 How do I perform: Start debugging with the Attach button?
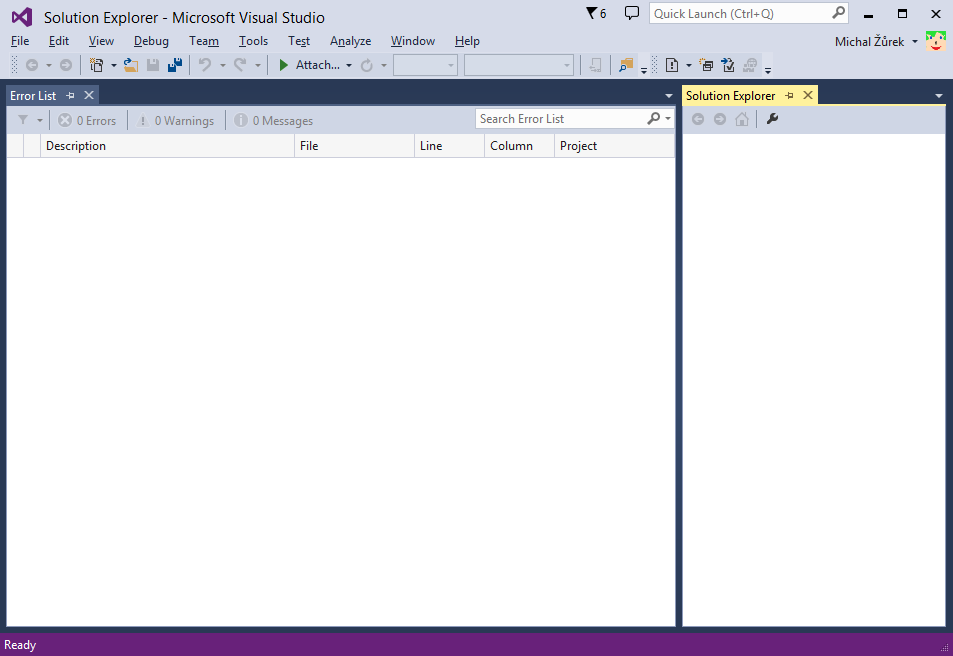click(x=311, y=65)
